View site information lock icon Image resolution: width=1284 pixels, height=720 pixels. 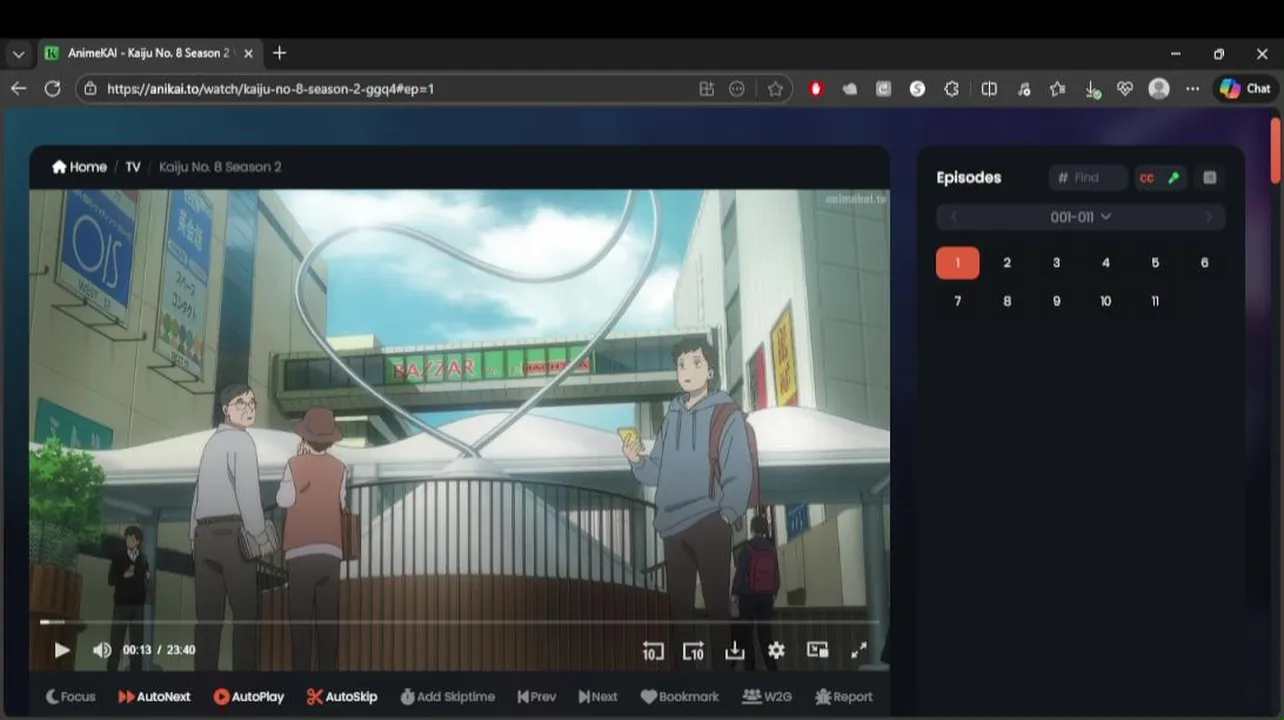(x=90, y=89)
